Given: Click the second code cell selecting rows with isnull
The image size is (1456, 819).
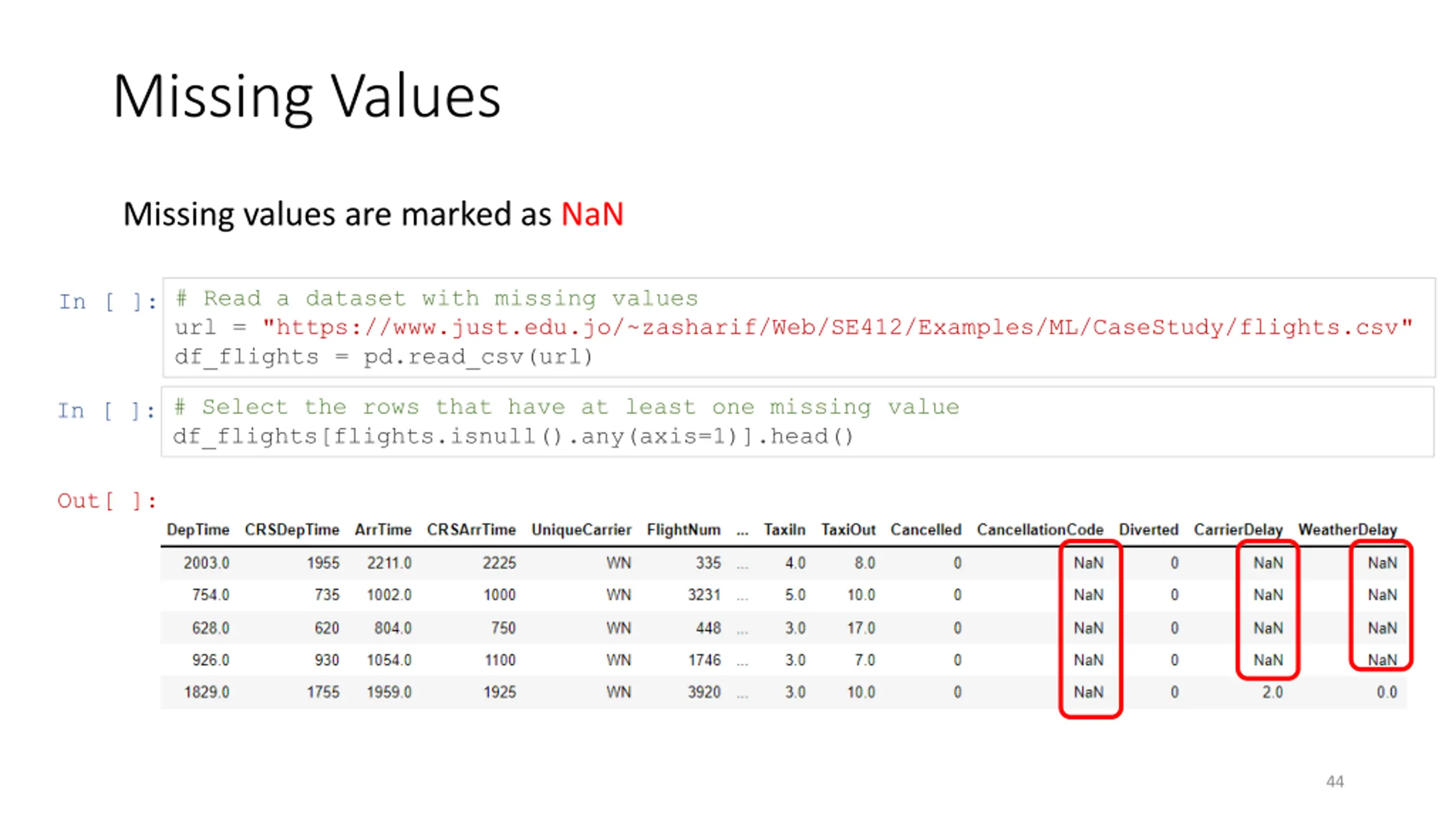Looking at the screenshot, I should pos(797,421).
